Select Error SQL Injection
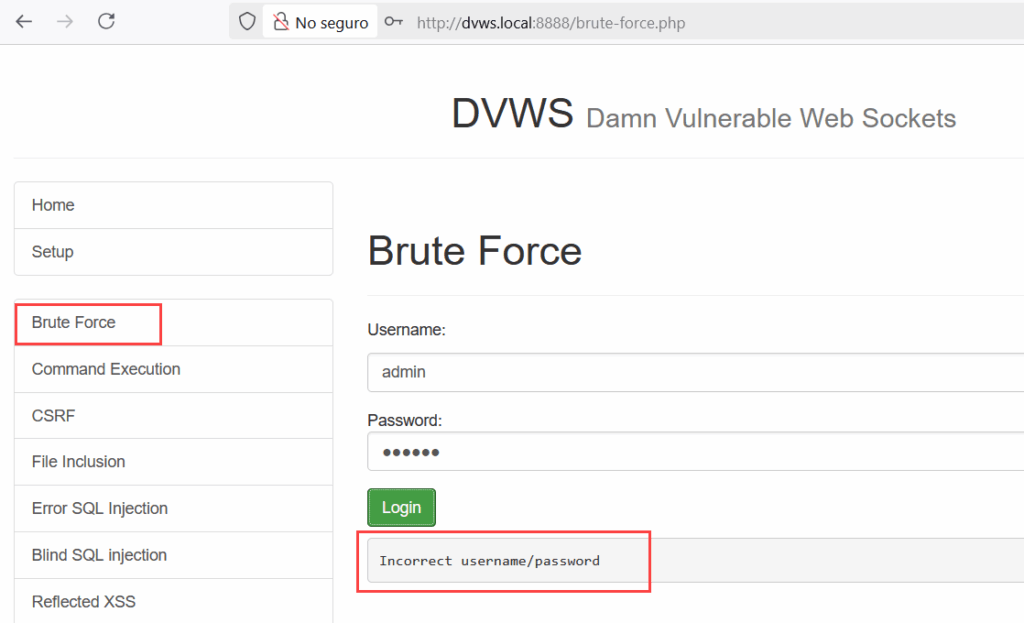Viewport: 1024px width, 623px height. click(174, 509)
